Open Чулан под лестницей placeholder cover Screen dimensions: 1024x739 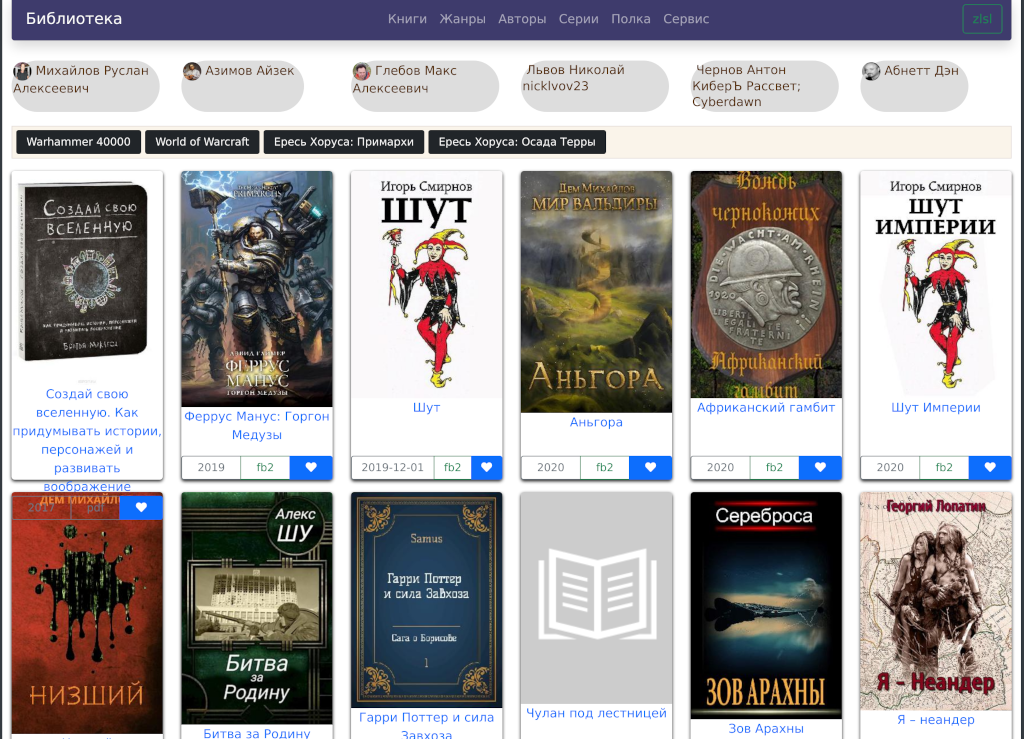click(596, 598)
